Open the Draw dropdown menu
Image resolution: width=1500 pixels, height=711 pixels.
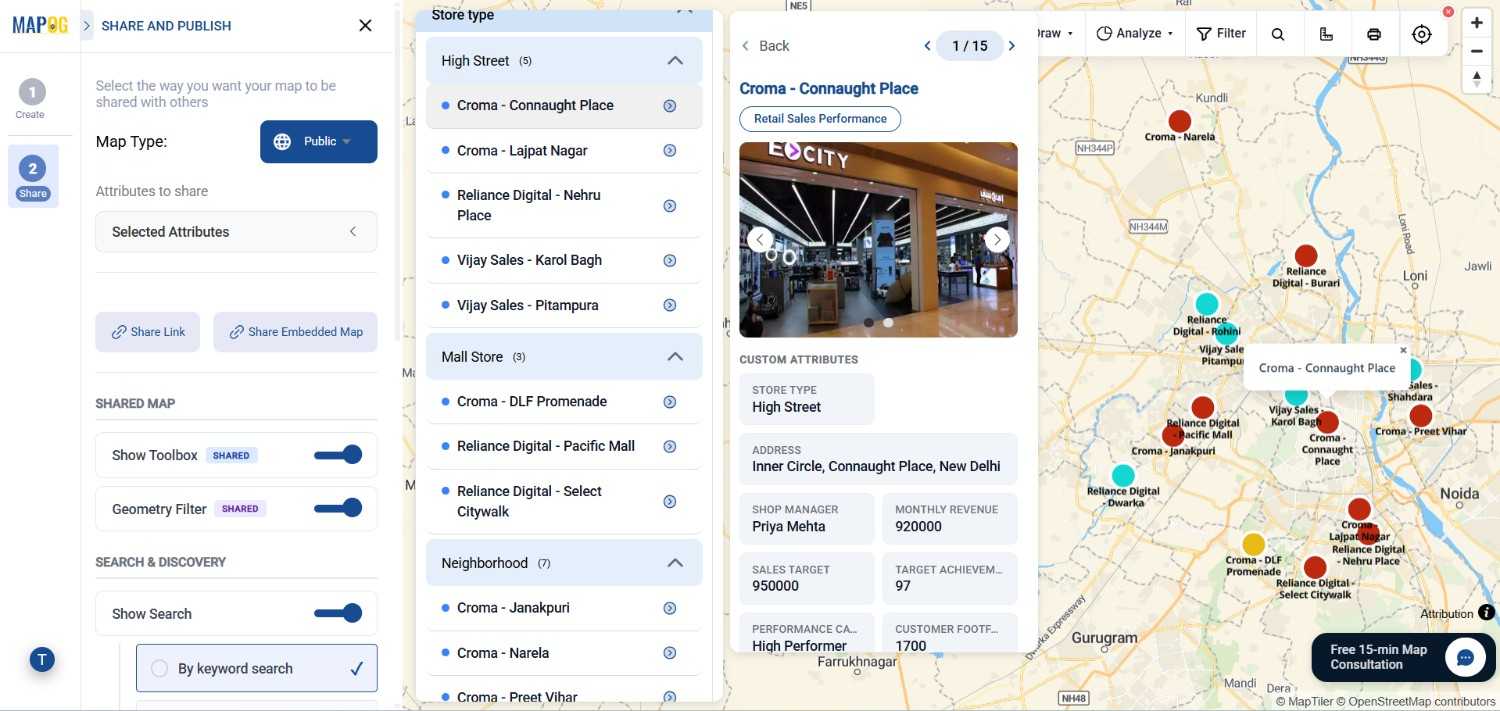click(1055, 33)
